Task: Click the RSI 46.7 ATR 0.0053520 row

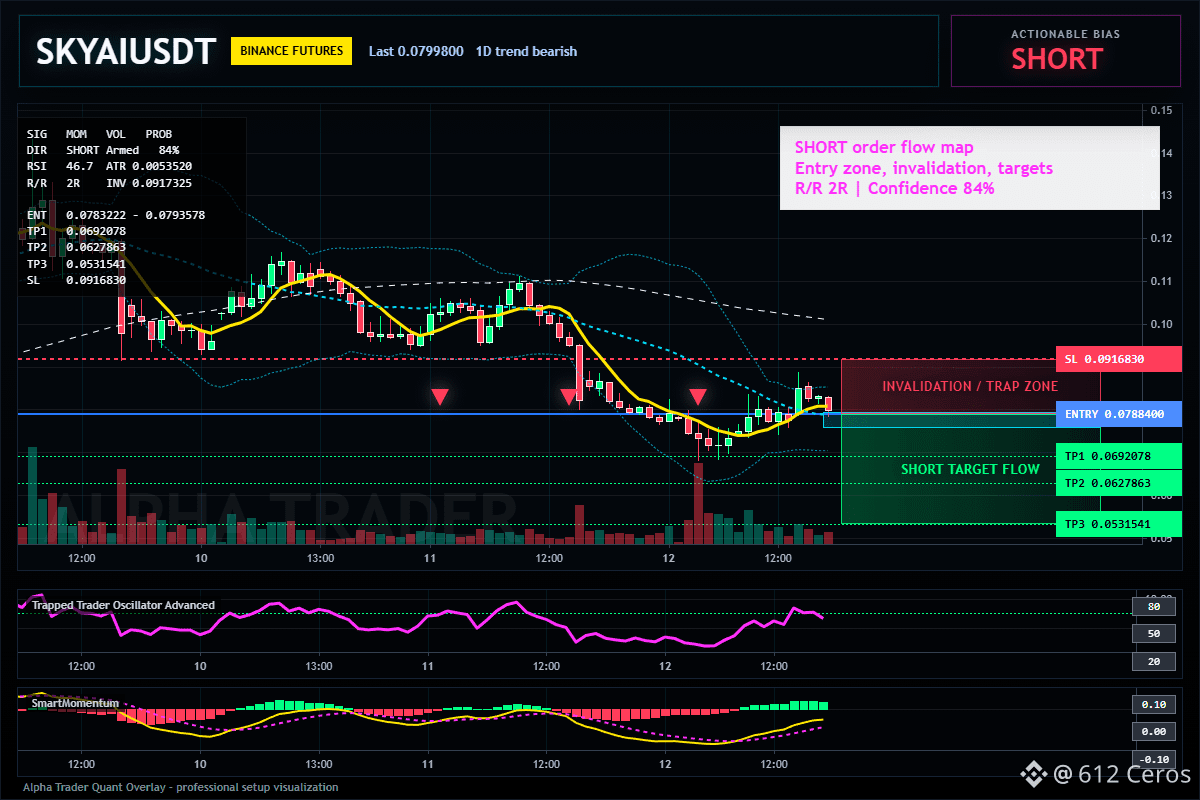Action: (x=109, y=166)
